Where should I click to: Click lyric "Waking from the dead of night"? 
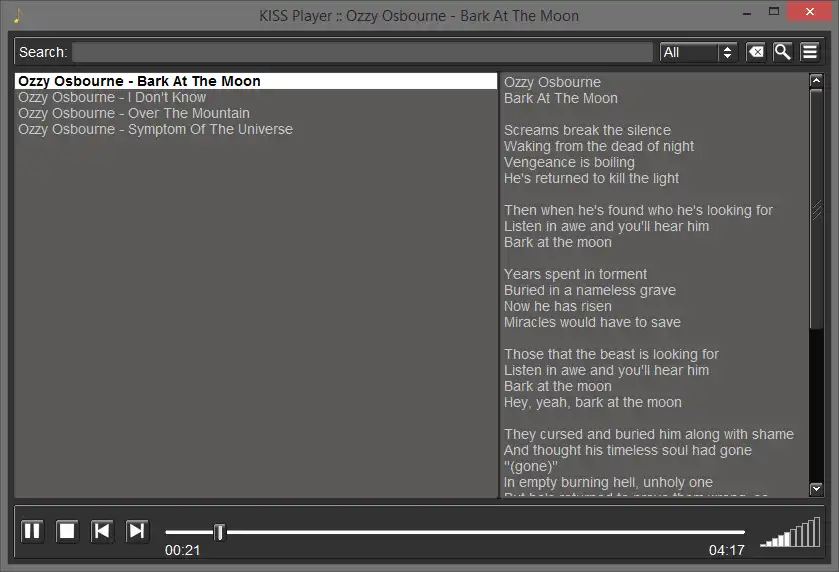(599, 147)
